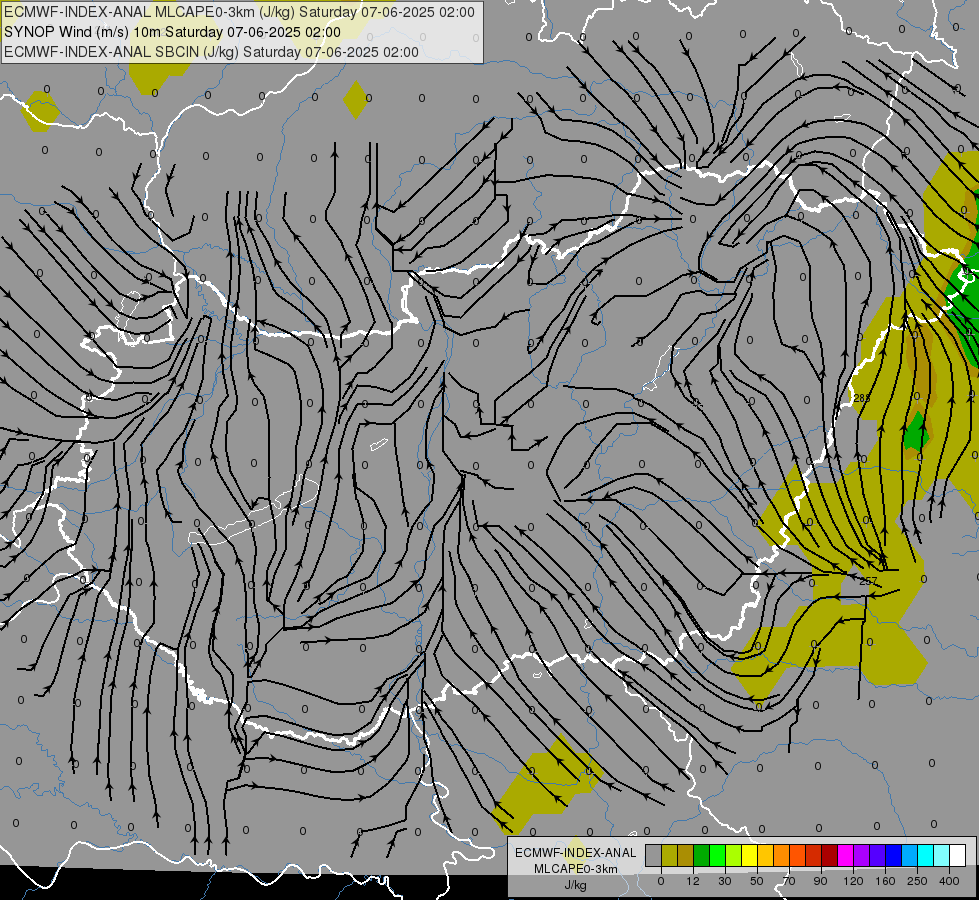The width and height of the screenshot is (979, 900).
Task: Click the legend scale value '12'
Action: click(693, 881)
